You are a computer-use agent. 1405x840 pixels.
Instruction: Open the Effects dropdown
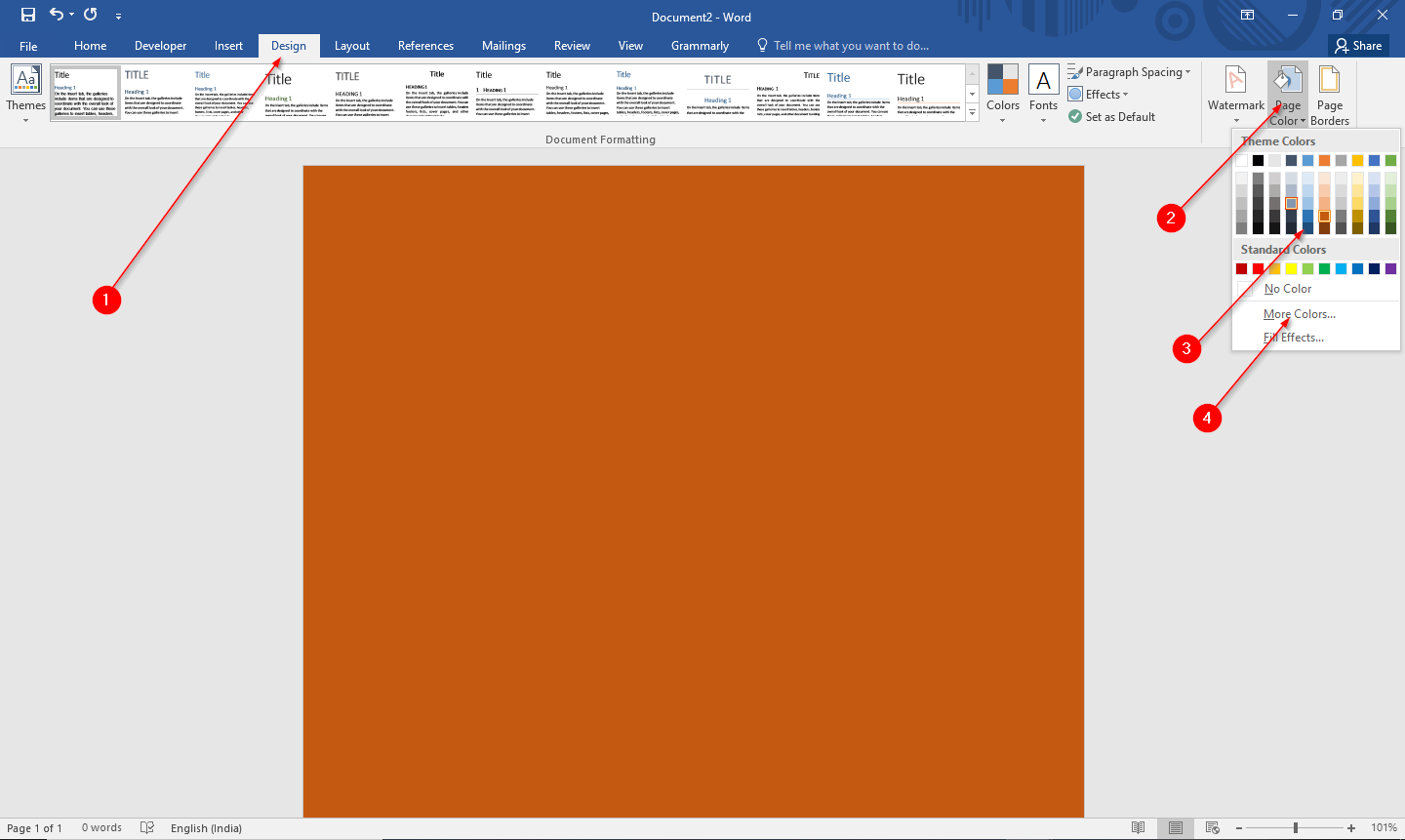pyautogui.click(x=1098, y=95)
